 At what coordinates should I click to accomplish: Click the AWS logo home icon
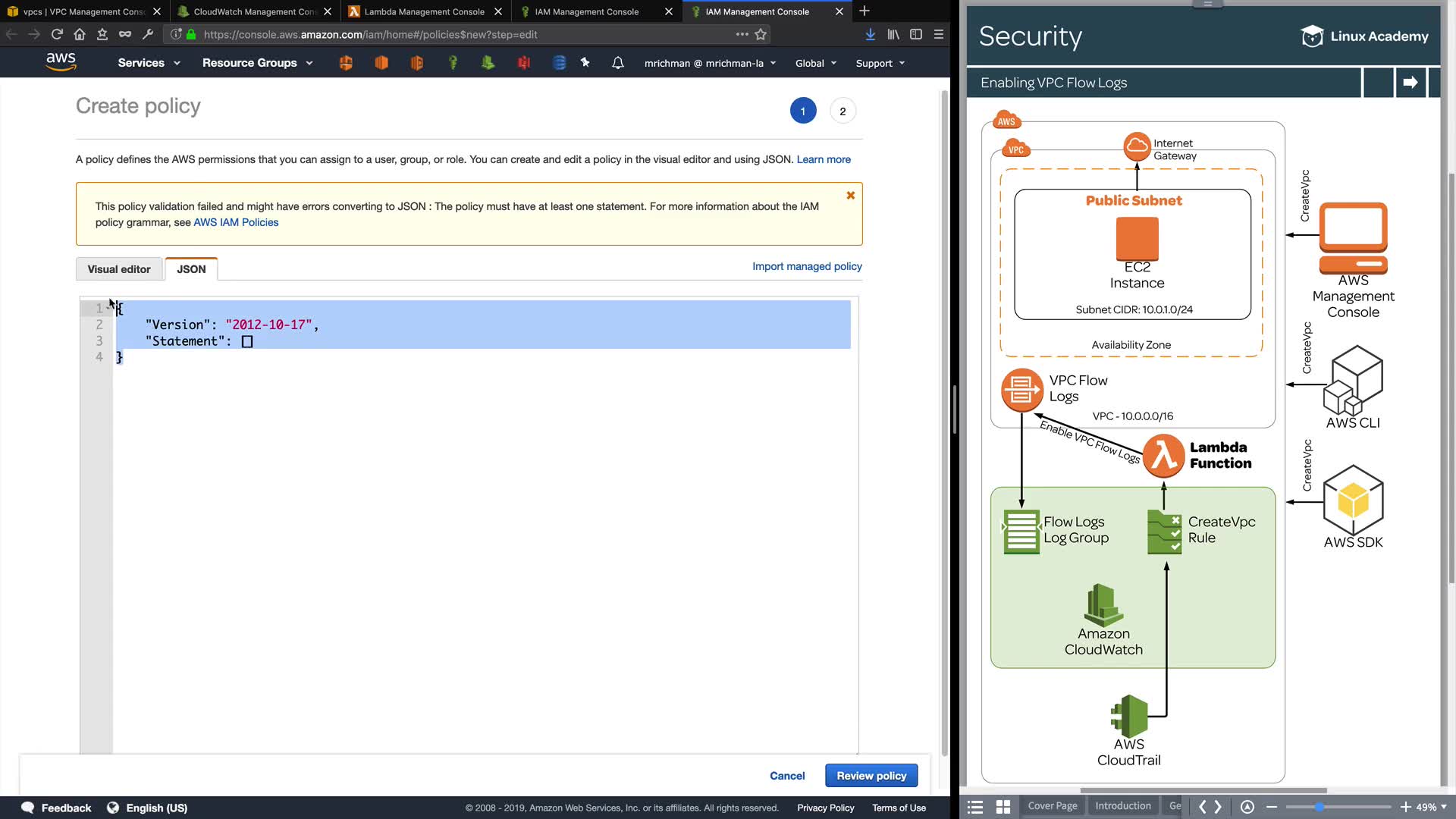point(61,62)
